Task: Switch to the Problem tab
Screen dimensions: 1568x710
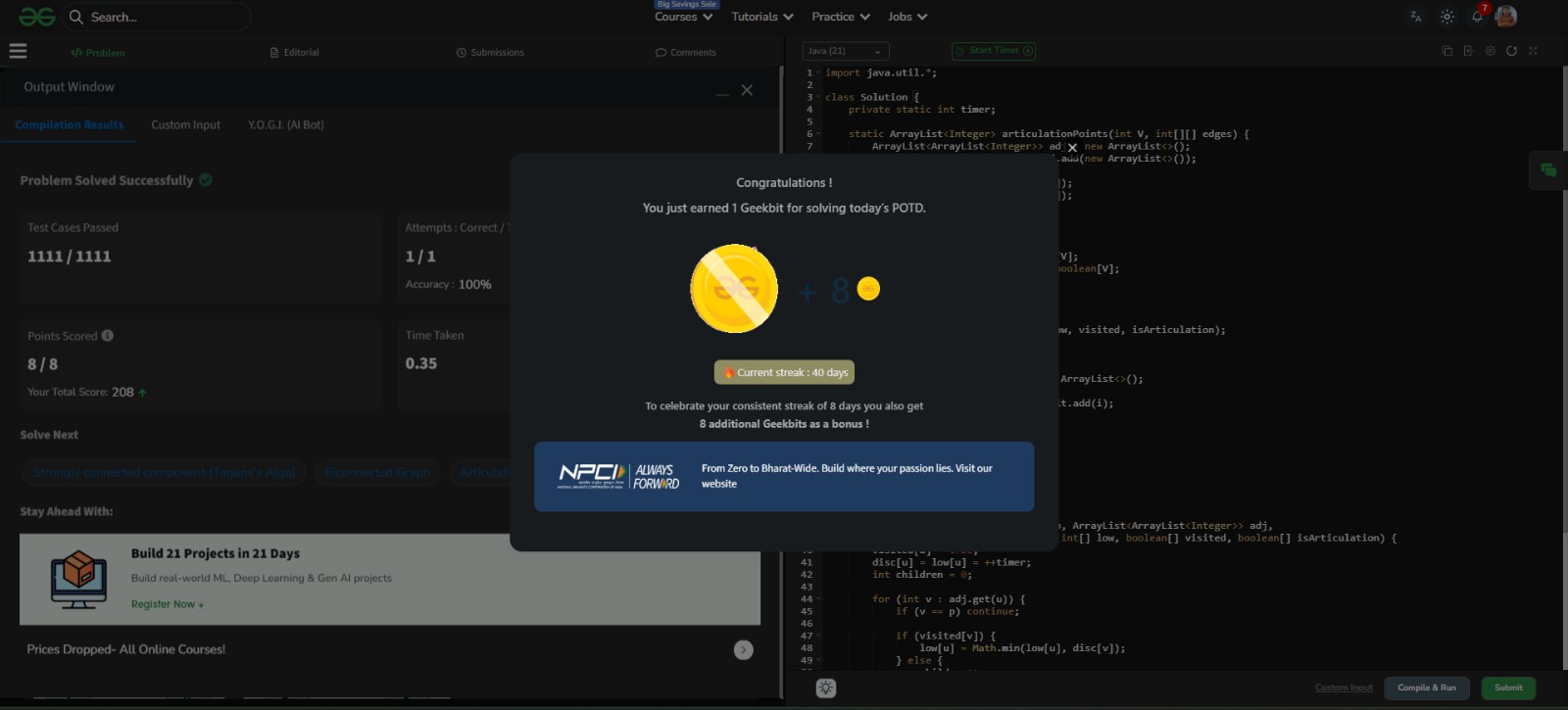Action: (98, 53)
